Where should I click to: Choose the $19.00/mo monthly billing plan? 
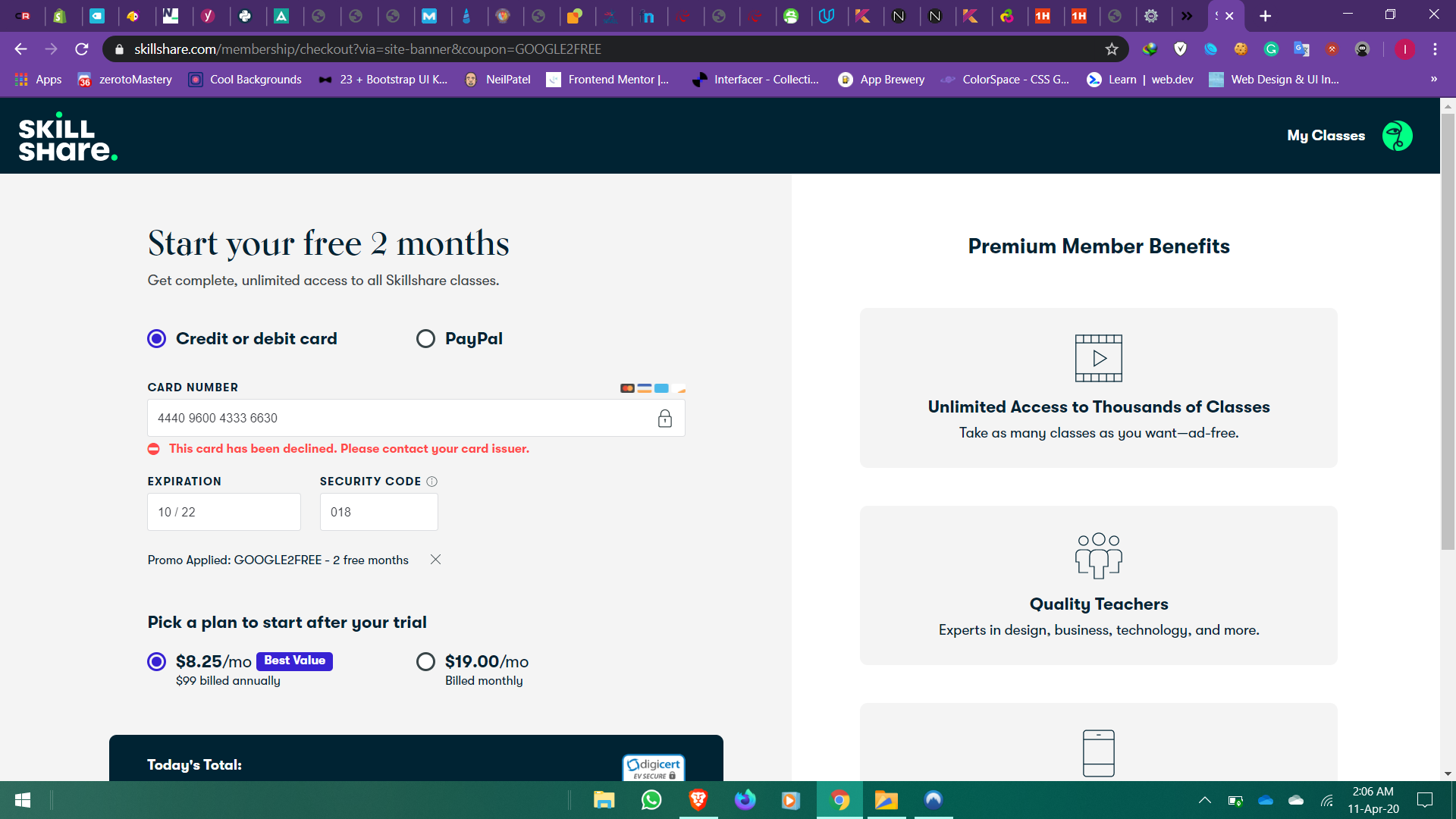coord(425,662)
